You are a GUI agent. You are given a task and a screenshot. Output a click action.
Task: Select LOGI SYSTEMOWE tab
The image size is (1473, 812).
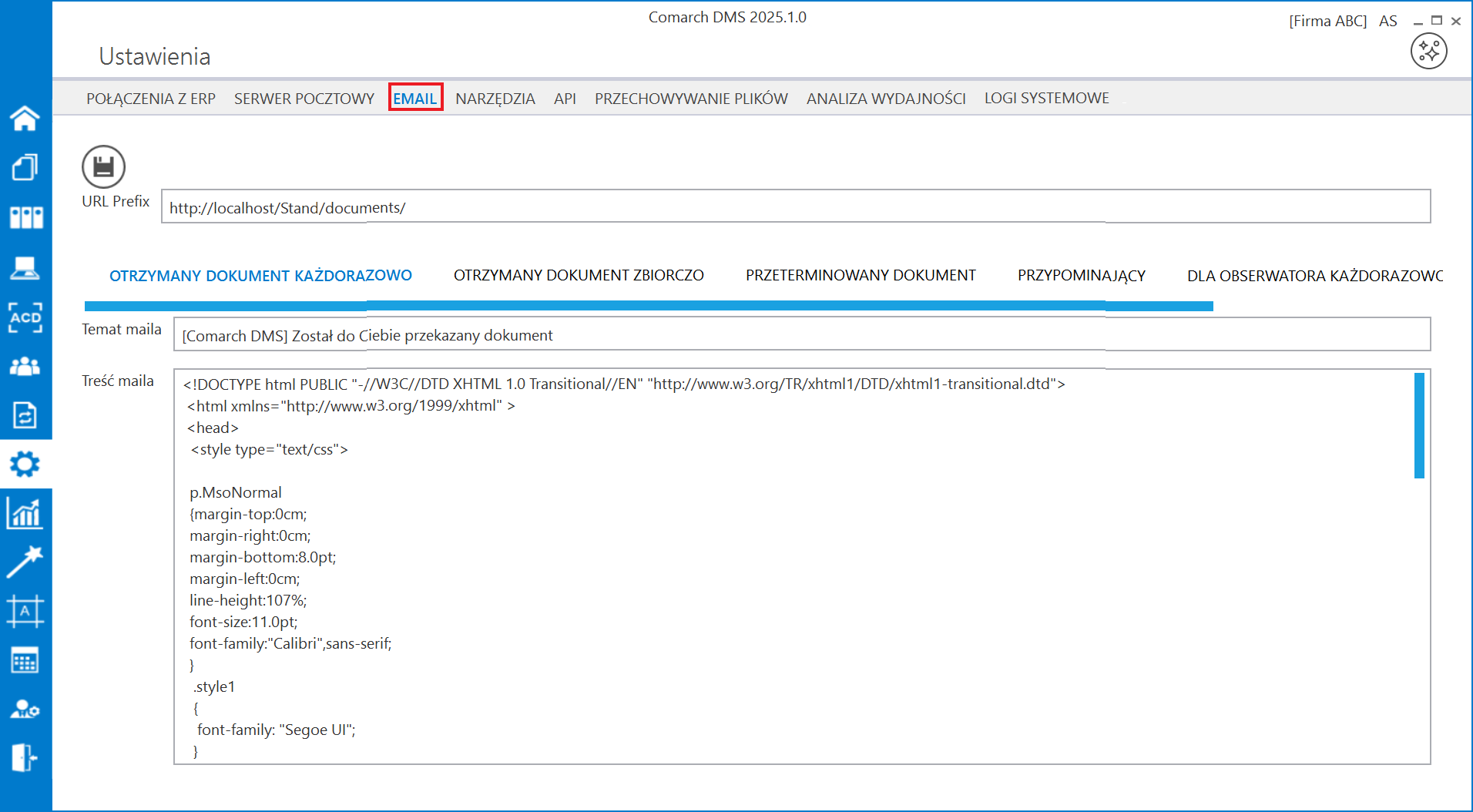1046,98
